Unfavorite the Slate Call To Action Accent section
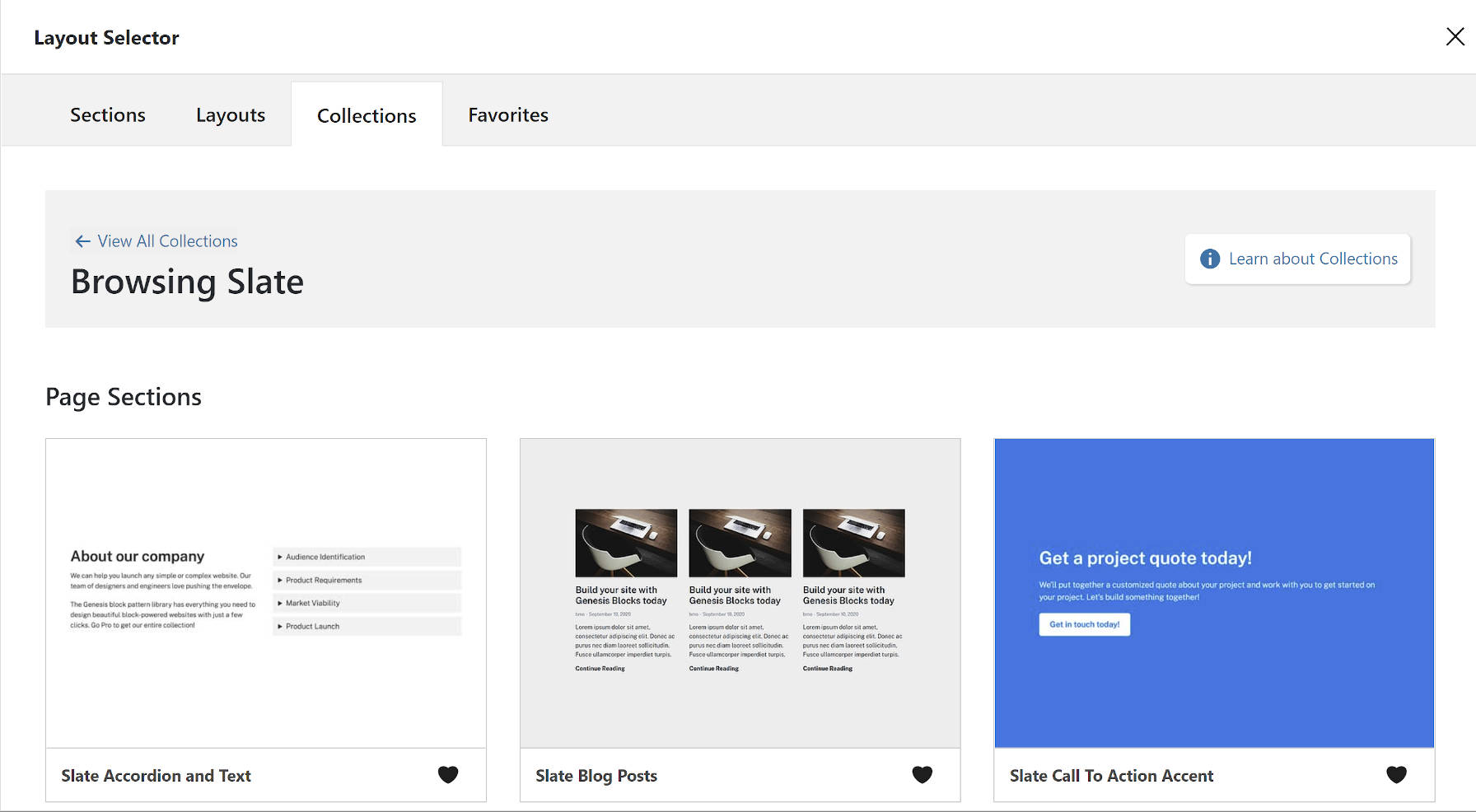The width and height of the screenshot is (1476, 812). click(x=1396, y=774)
